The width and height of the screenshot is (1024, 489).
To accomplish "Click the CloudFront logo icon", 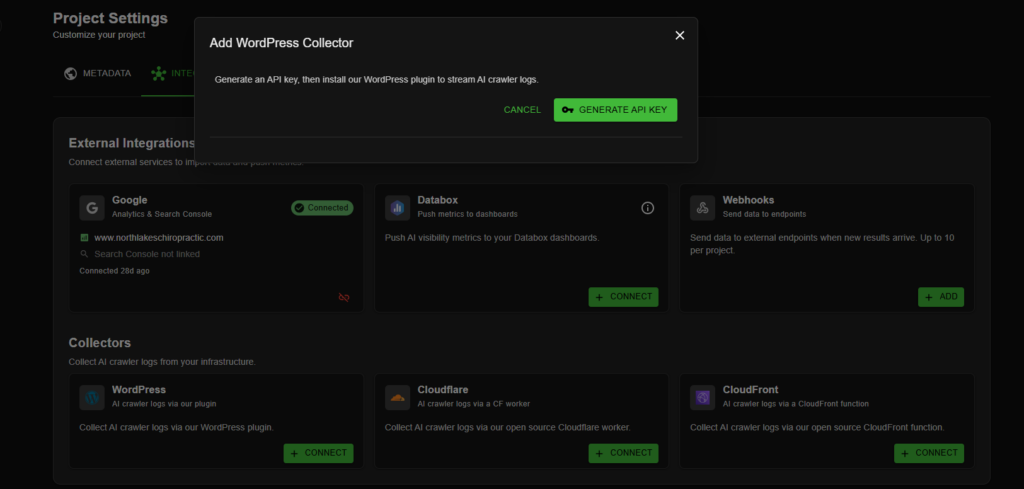I will (703, 397).
